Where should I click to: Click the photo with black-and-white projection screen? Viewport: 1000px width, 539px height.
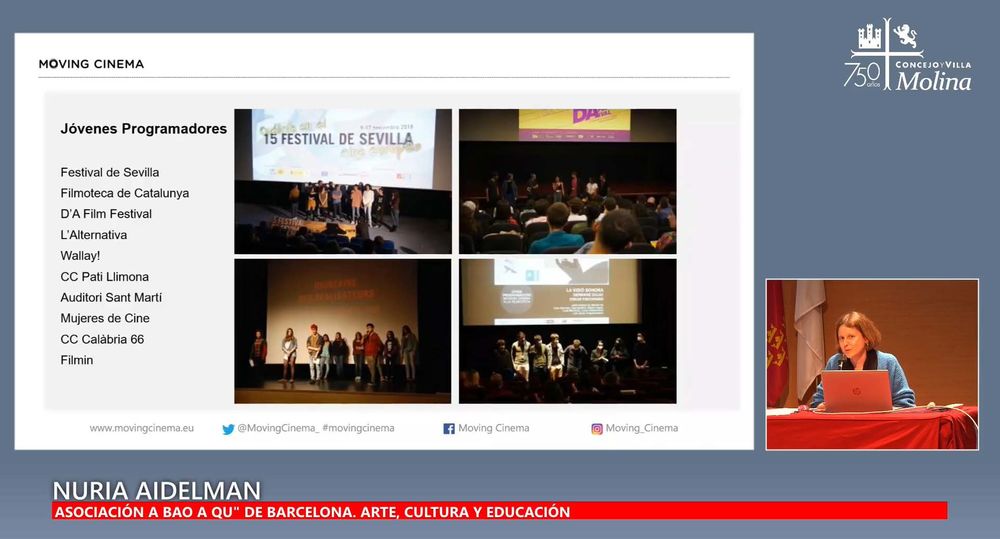pyautogui.click(x=568, y=331)
